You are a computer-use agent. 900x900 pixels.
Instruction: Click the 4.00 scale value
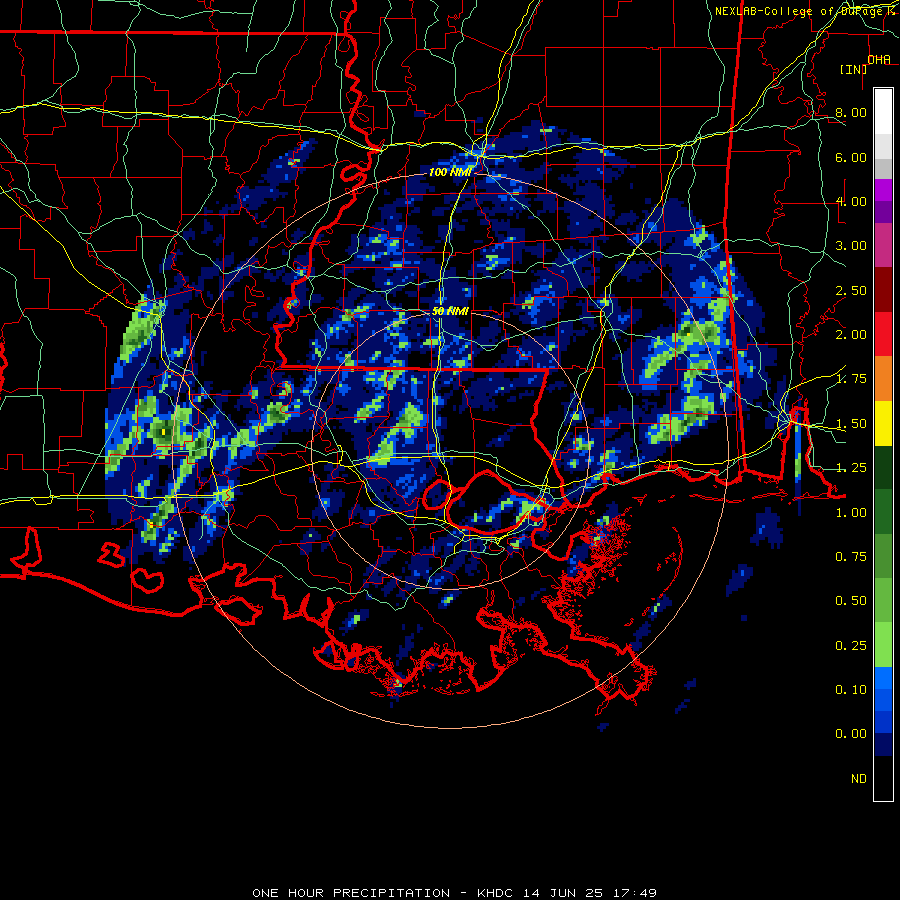coord(851,201)
